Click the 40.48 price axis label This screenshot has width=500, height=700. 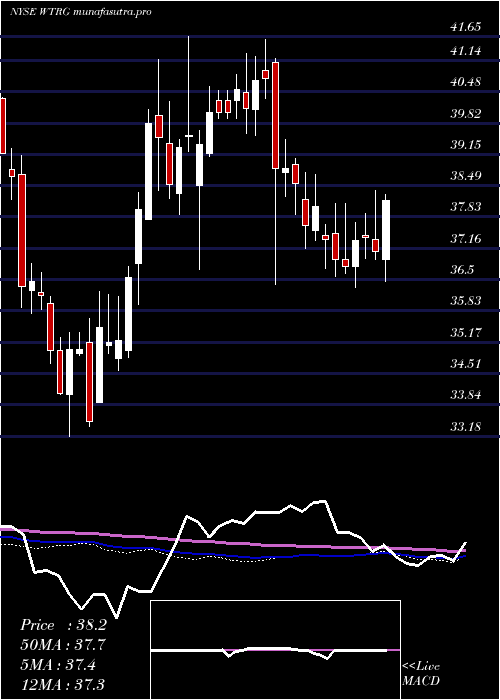pos(466,82)
